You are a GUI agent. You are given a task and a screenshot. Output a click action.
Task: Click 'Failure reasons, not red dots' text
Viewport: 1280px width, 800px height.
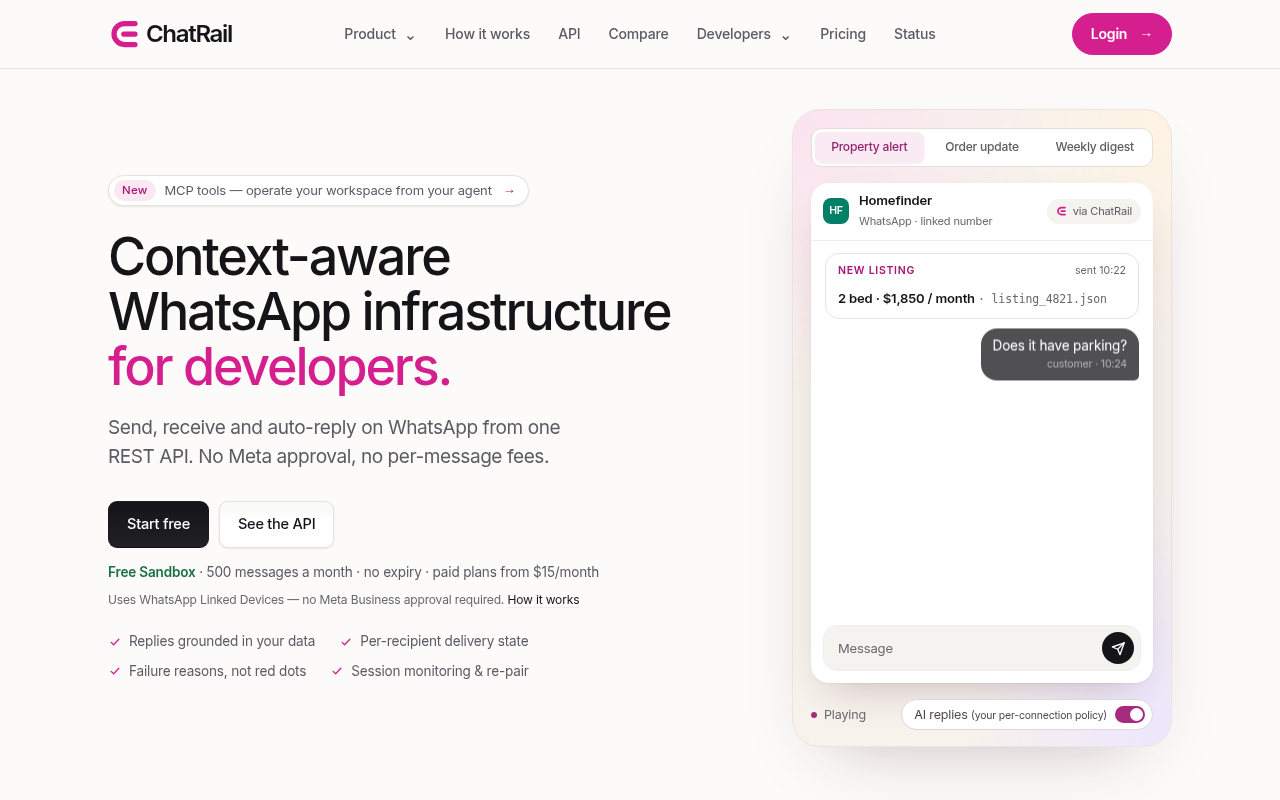[218, 671]
